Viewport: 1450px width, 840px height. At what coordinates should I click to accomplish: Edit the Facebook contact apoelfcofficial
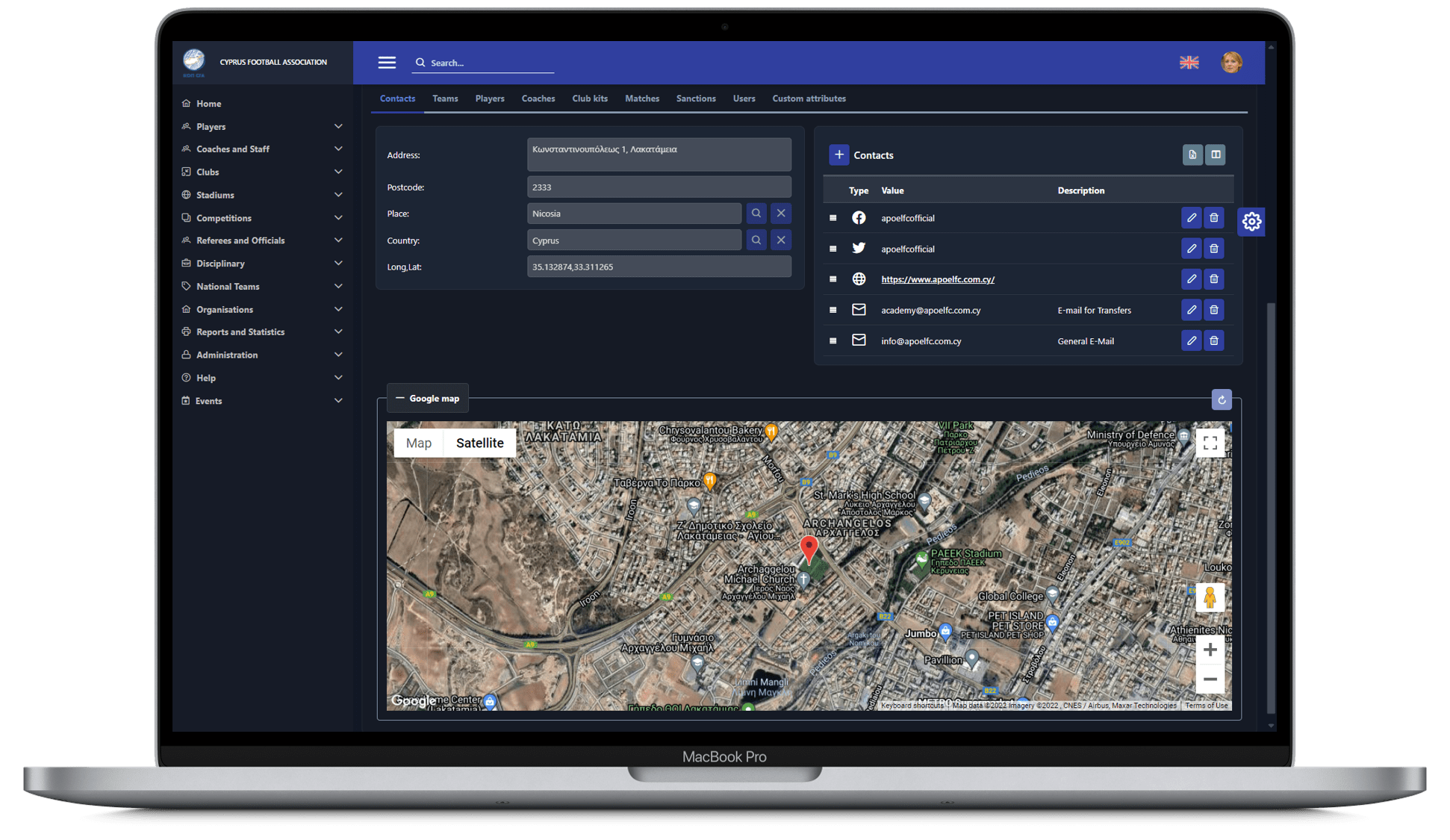(1190, 217)
